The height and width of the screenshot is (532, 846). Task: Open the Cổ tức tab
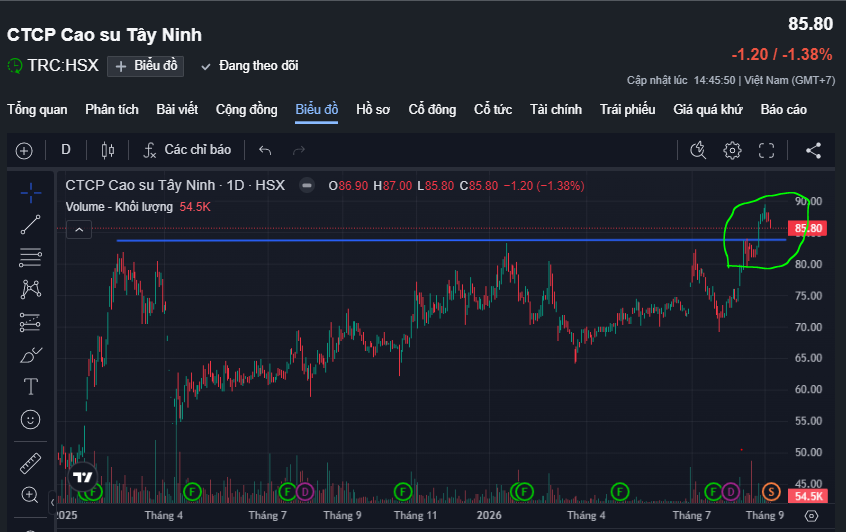click(493, 110)
